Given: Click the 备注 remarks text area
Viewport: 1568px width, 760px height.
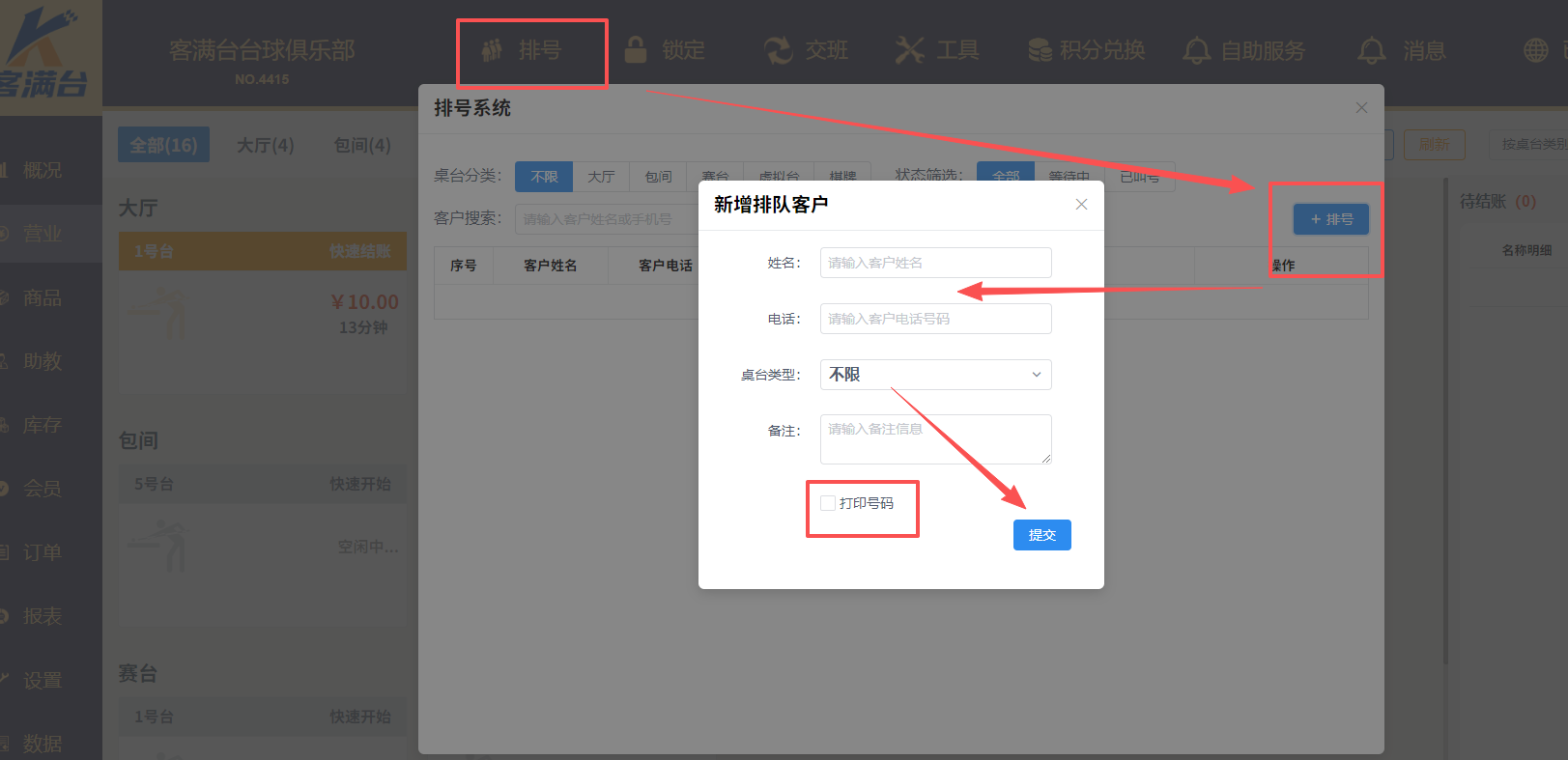Looking at the screenshot, I should (x=935, y=439).
